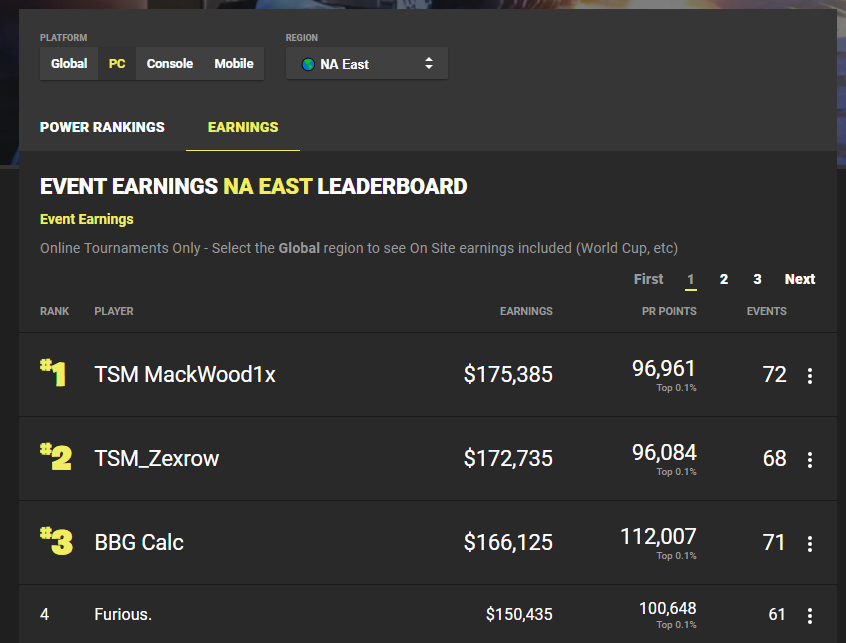Select the Global platform filter
846x643 pixels.
69,64
